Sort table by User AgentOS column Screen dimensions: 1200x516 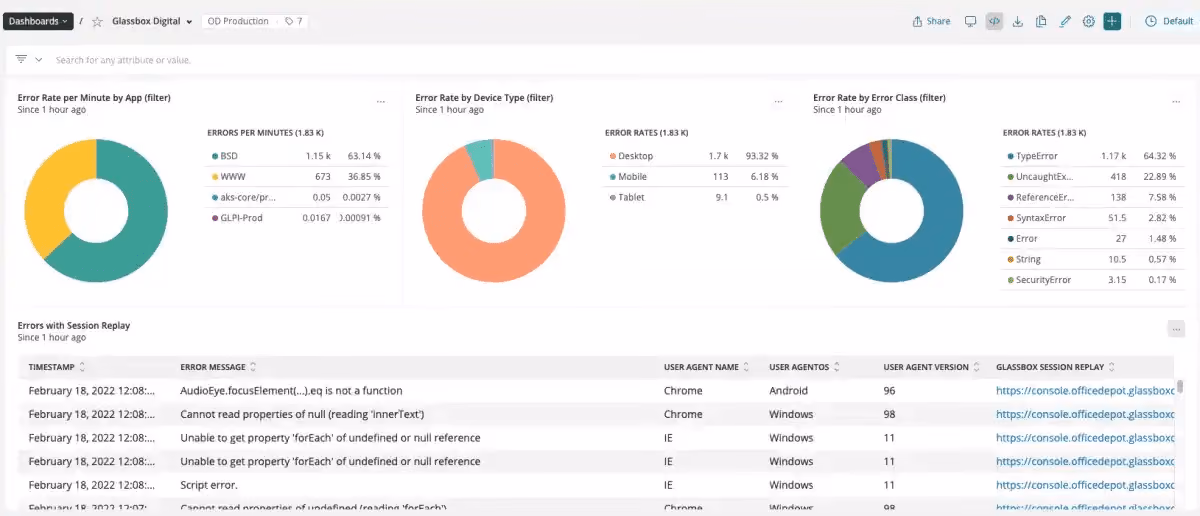806,367
